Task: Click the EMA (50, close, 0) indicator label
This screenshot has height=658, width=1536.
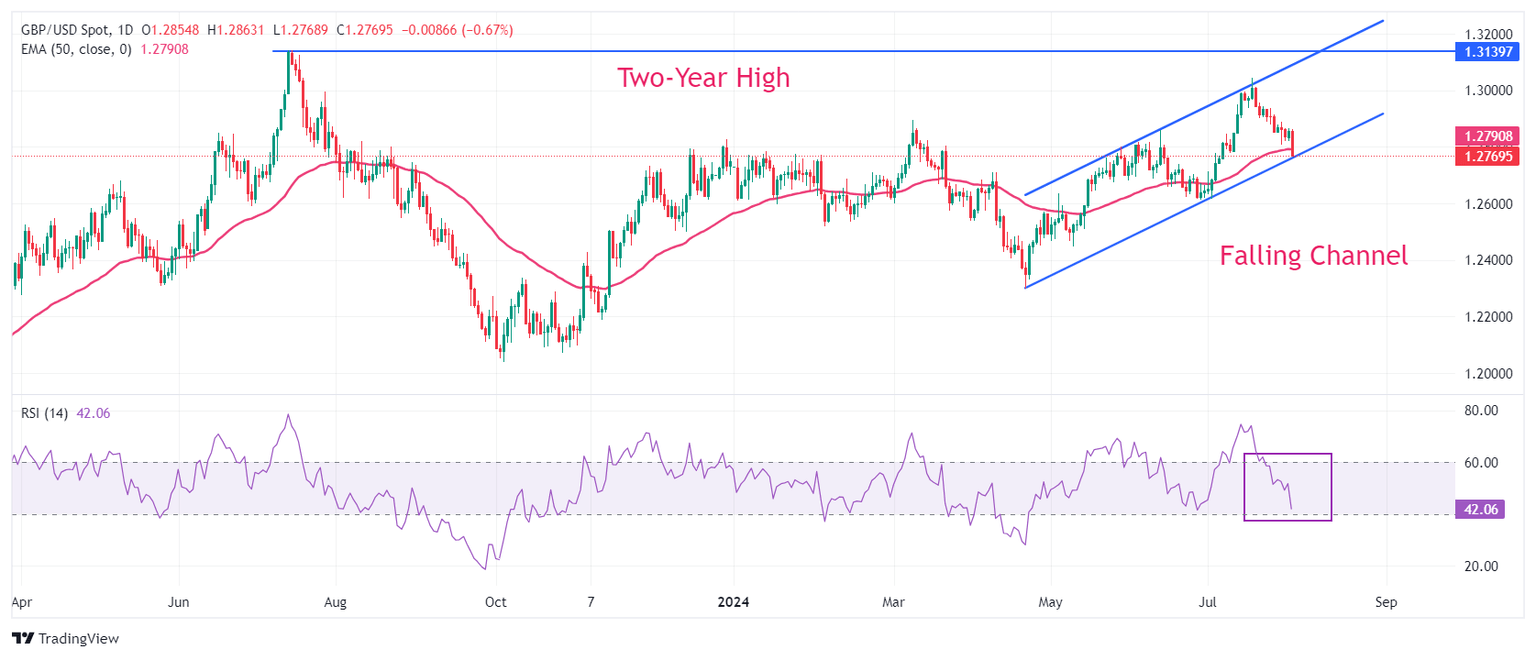Action: coord(80,48)
